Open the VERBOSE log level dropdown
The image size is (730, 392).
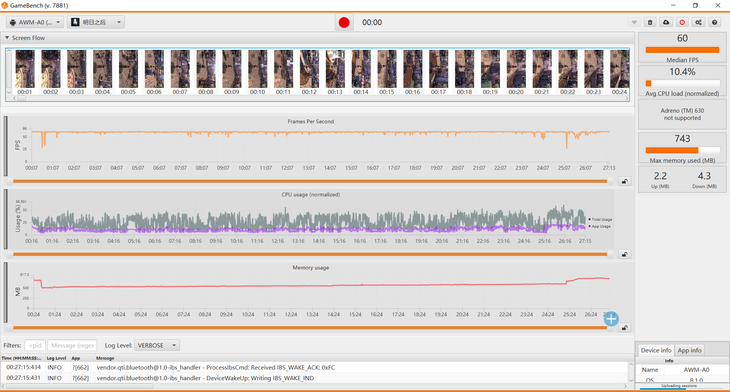[x=157, y=345]
